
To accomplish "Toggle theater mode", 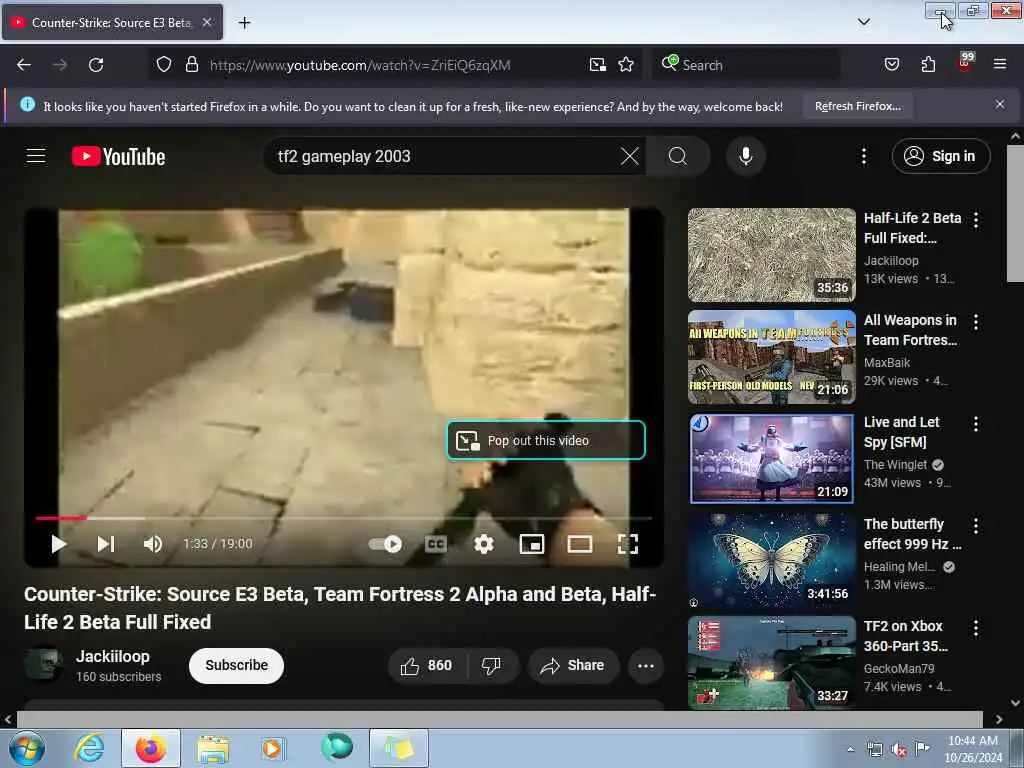I will [580, 544].
